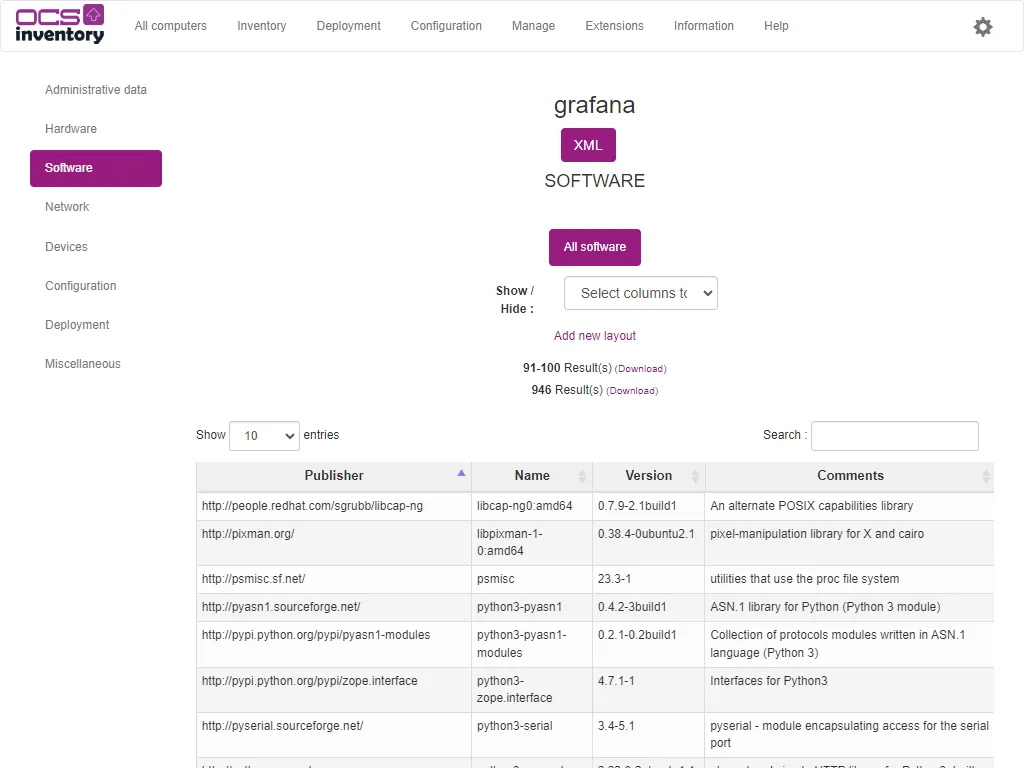
Task: Go to Administrative data section
Action: tap(96, 90)
